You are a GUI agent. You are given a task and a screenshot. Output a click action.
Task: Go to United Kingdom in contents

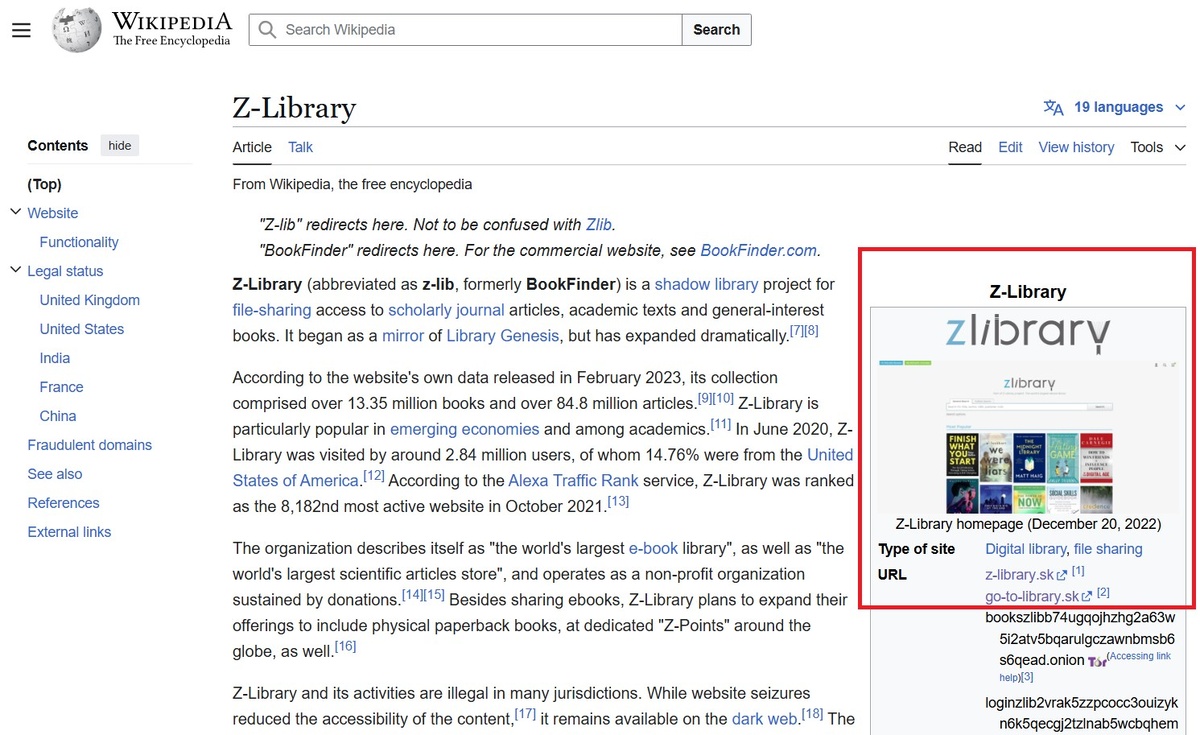pyautogui.click(x=90, y=300)
